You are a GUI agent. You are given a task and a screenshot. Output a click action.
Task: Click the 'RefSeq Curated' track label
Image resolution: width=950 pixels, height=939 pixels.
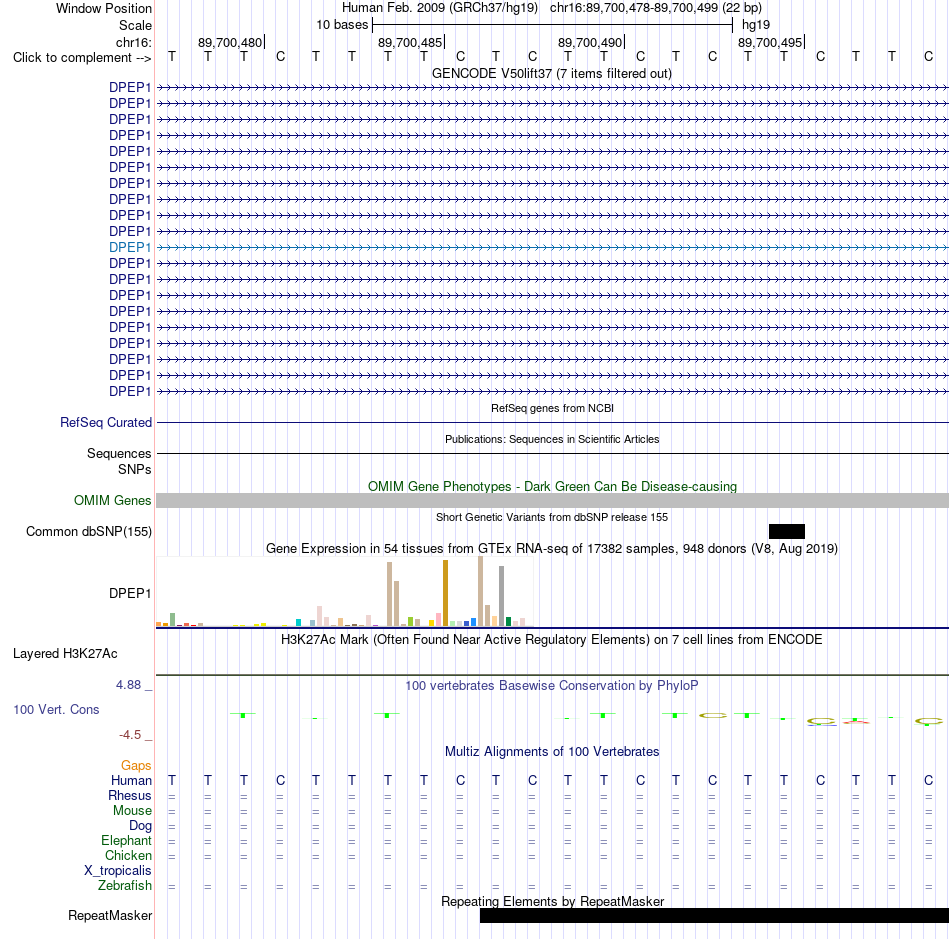coord(105,422)
